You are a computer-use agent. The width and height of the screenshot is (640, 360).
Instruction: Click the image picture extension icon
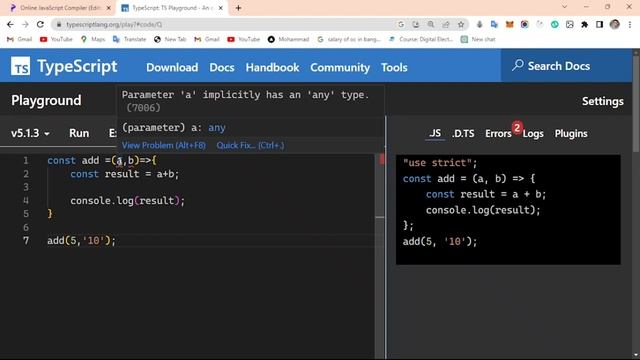click(x=569, y=24)
